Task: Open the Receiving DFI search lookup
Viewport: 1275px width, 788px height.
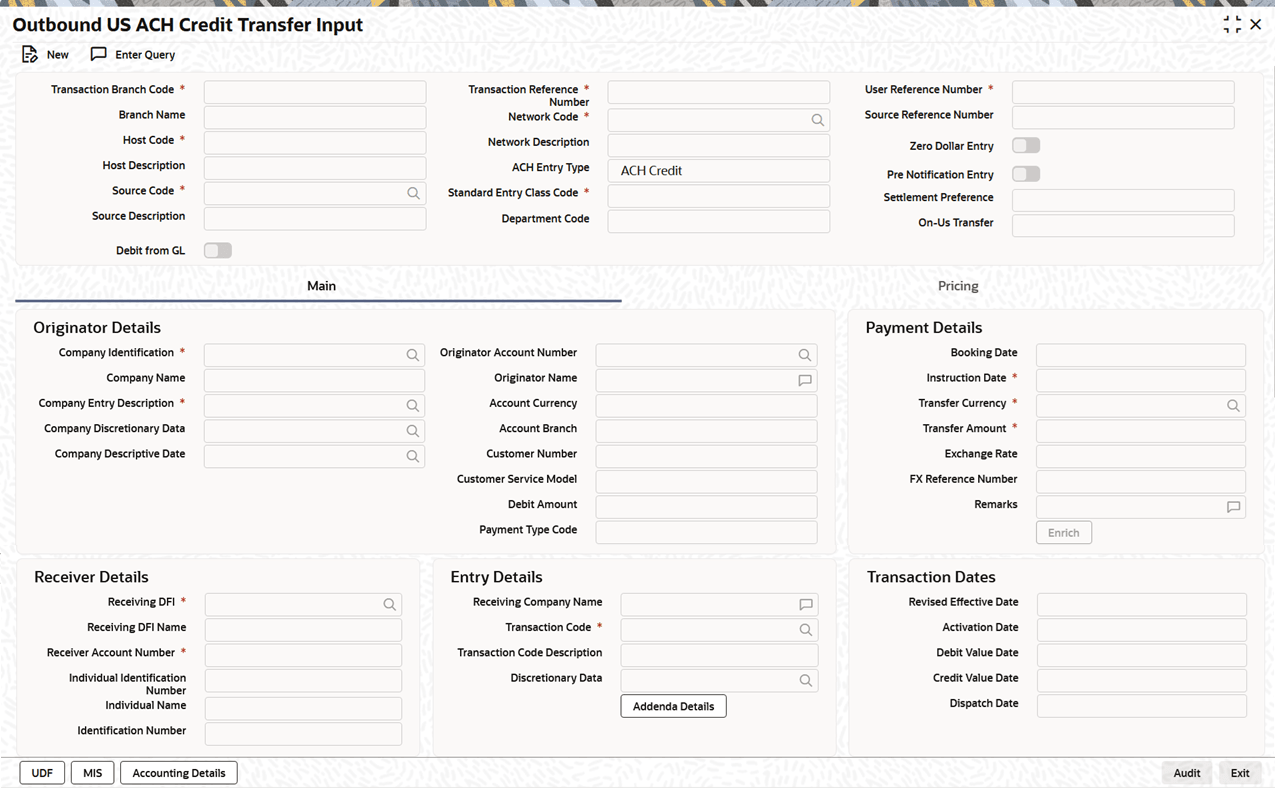Action: click(x=389, y=605)
